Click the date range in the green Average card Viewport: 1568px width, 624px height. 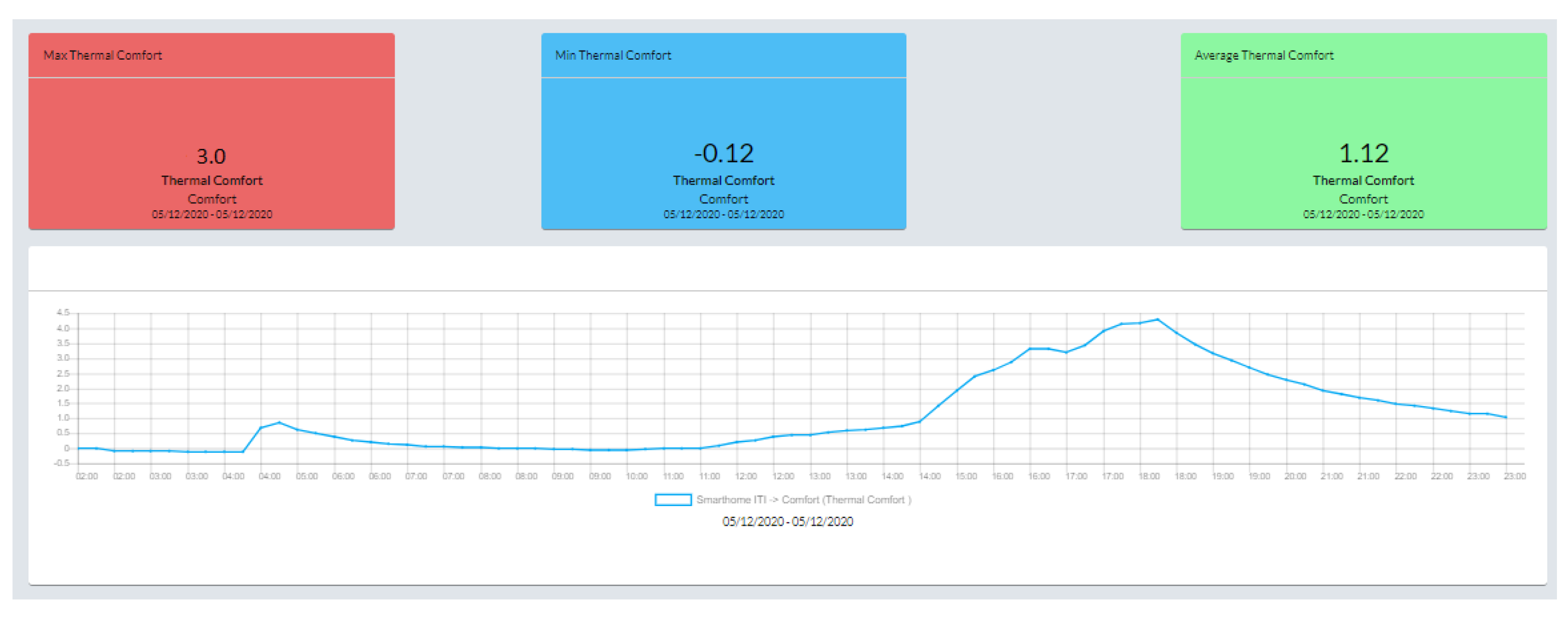click(1363, 214)
